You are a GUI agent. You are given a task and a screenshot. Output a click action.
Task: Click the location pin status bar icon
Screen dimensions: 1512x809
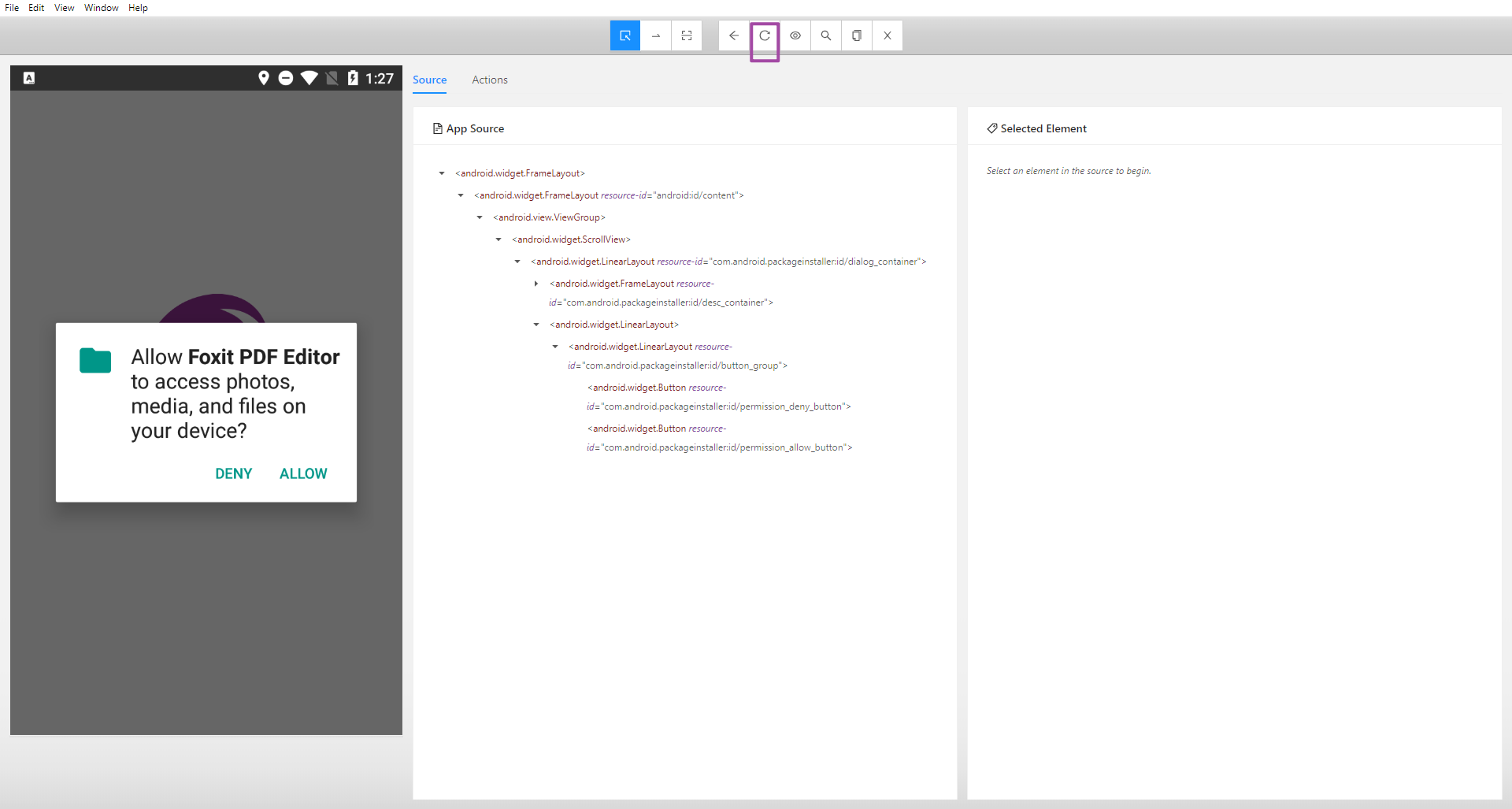coord(264,77)
